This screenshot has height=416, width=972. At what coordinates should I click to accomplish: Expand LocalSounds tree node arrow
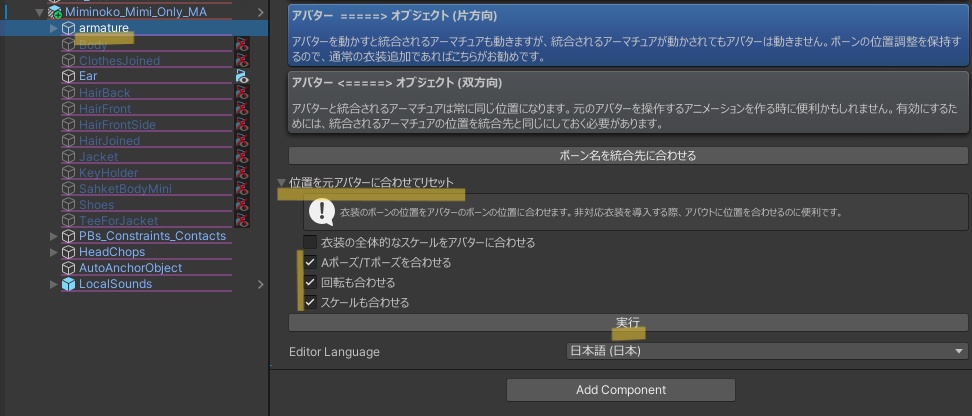click(54, 284)
